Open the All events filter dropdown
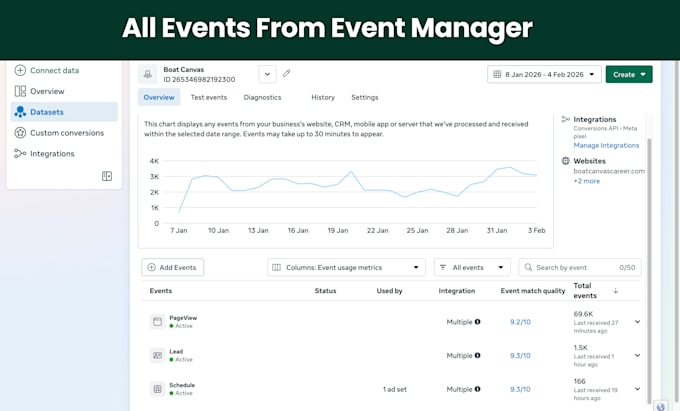680x411 pixels. 472,267
